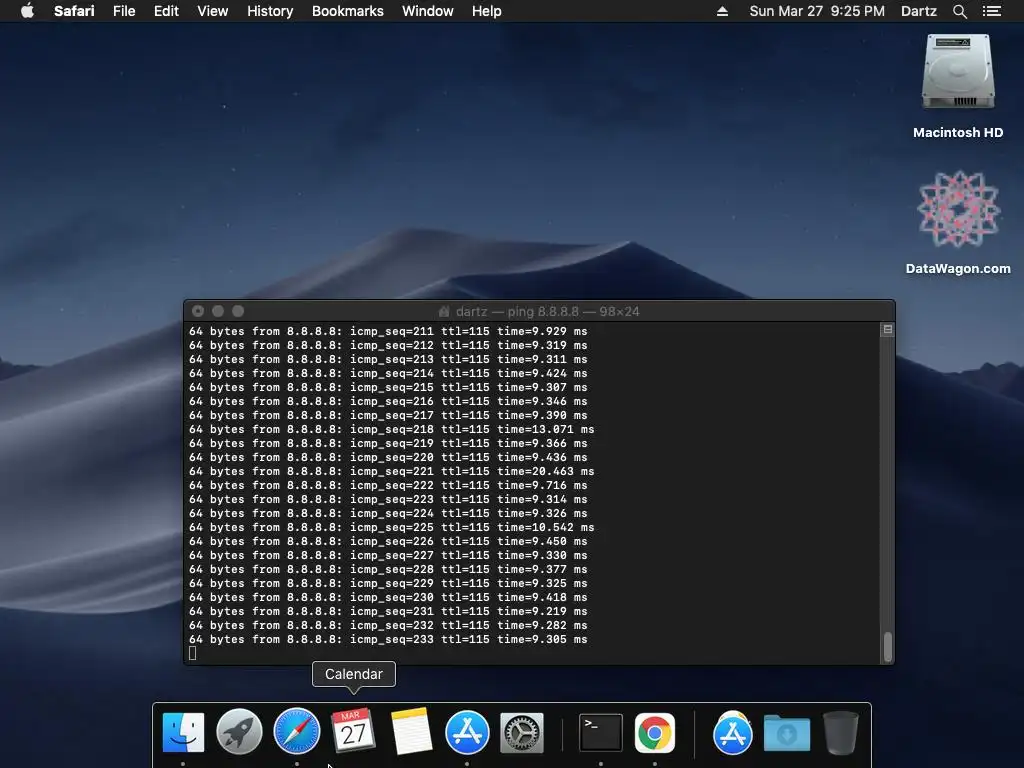Image resolution: width=1024 pixels, height=768 pixels.
Task: Open App Store icon beside Notes
Action: 467,732
